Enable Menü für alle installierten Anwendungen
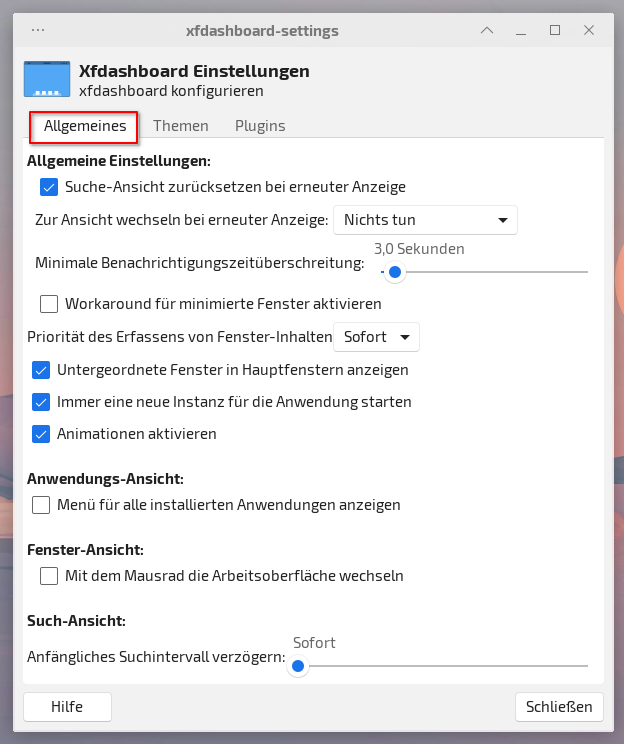The height and width of the screenshot is (744, 624). (x=41, y=505)
